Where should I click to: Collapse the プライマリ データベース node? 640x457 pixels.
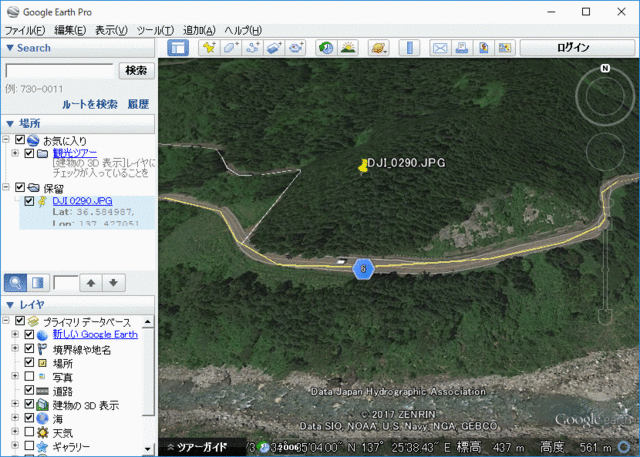pyautogui.click(x=6, y=320)
